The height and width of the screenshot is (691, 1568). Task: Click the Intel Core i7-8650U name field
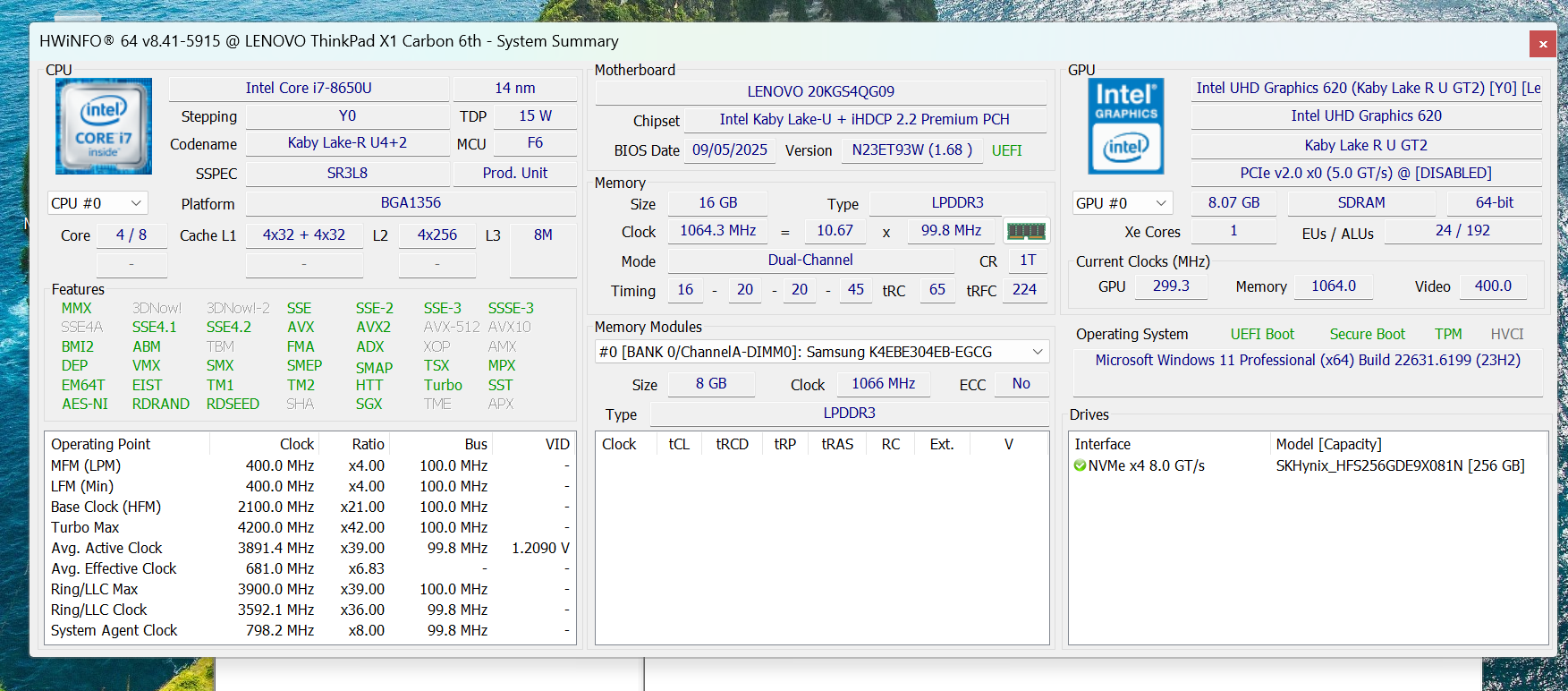click(309, 88)
